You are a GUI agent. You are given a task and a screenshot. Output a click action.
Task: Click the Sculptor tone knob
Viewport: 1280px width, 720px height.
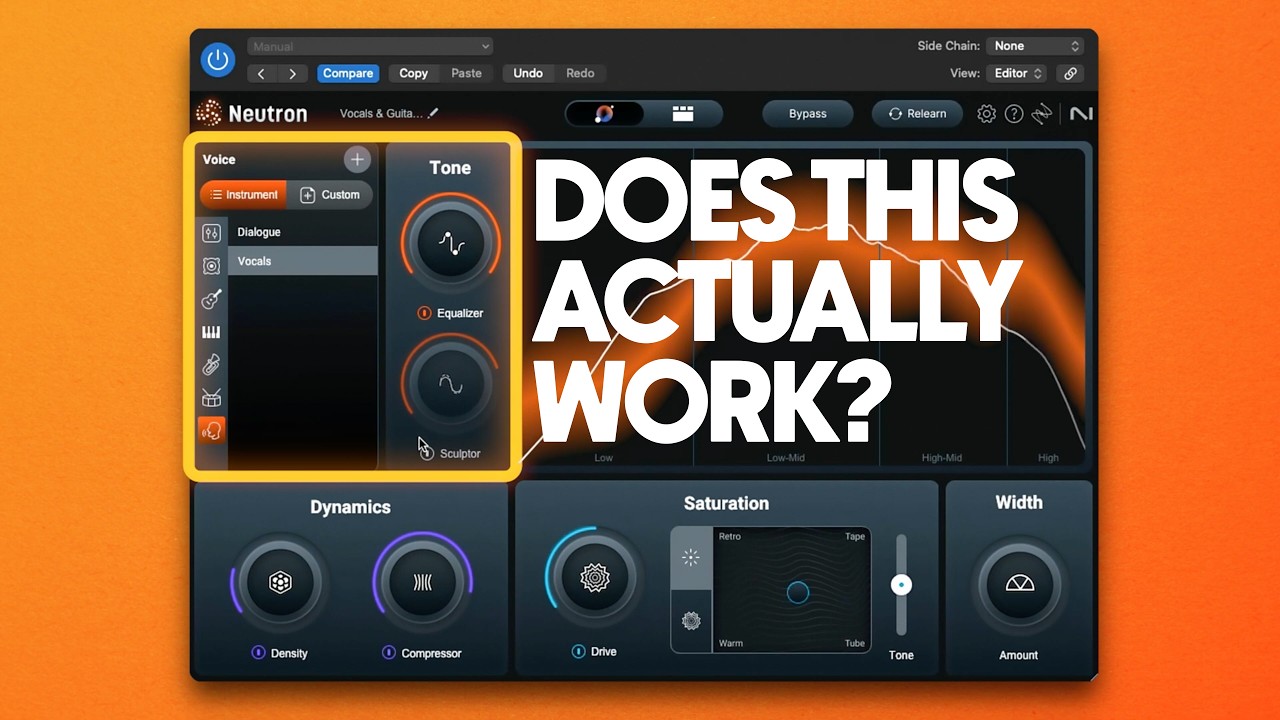(x=450, y=384)
